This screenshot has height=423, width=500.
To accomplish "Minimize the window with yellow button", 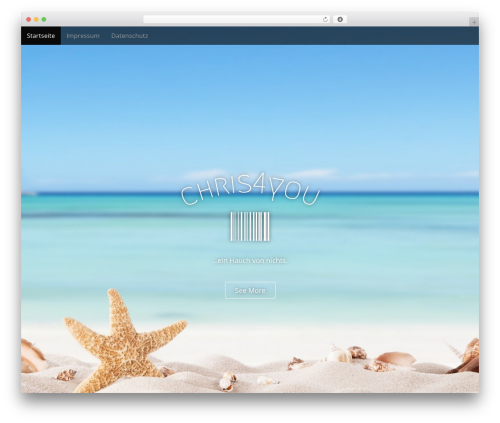I will coord(36,19).
